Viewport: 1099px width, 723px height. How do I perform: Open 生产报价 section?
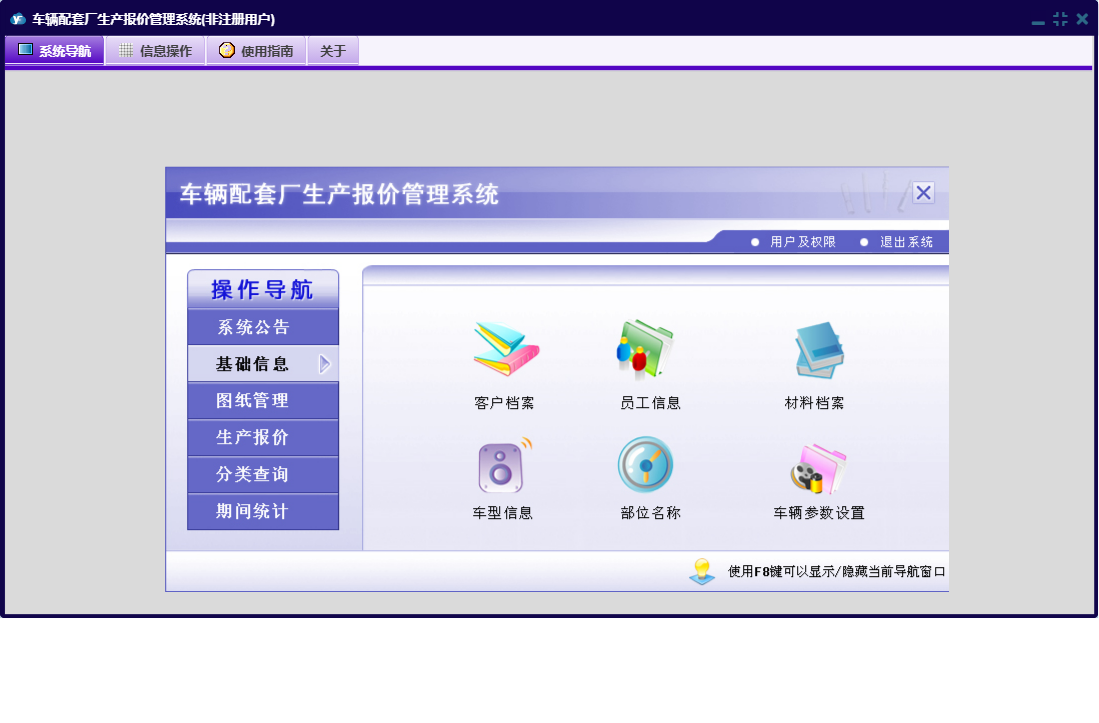click(253, 438)
